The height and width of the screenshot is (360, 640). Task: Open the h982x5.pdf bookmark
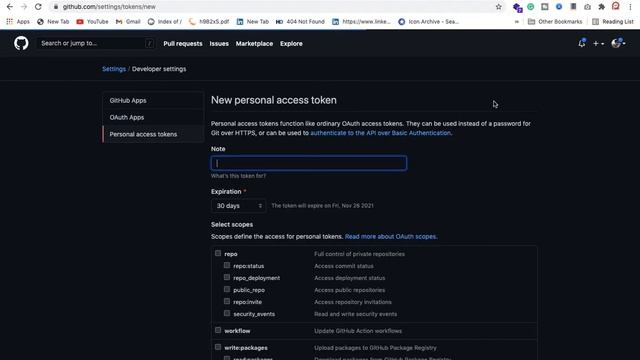coord(209,22)
